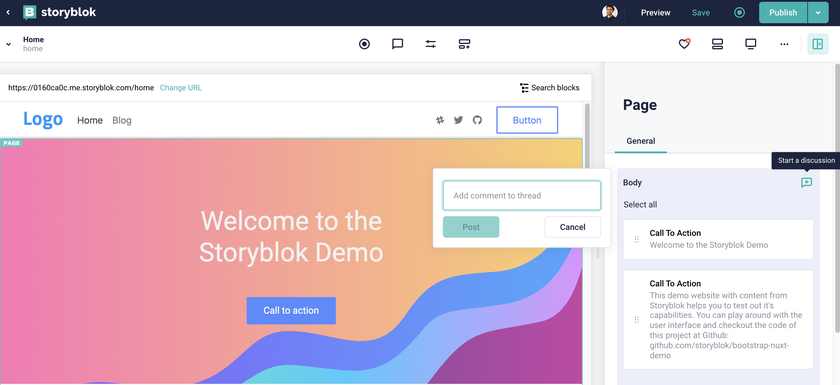Open the second Call To Action block
The width and height of the screenshot is (840, 385).
click(718, 320)
